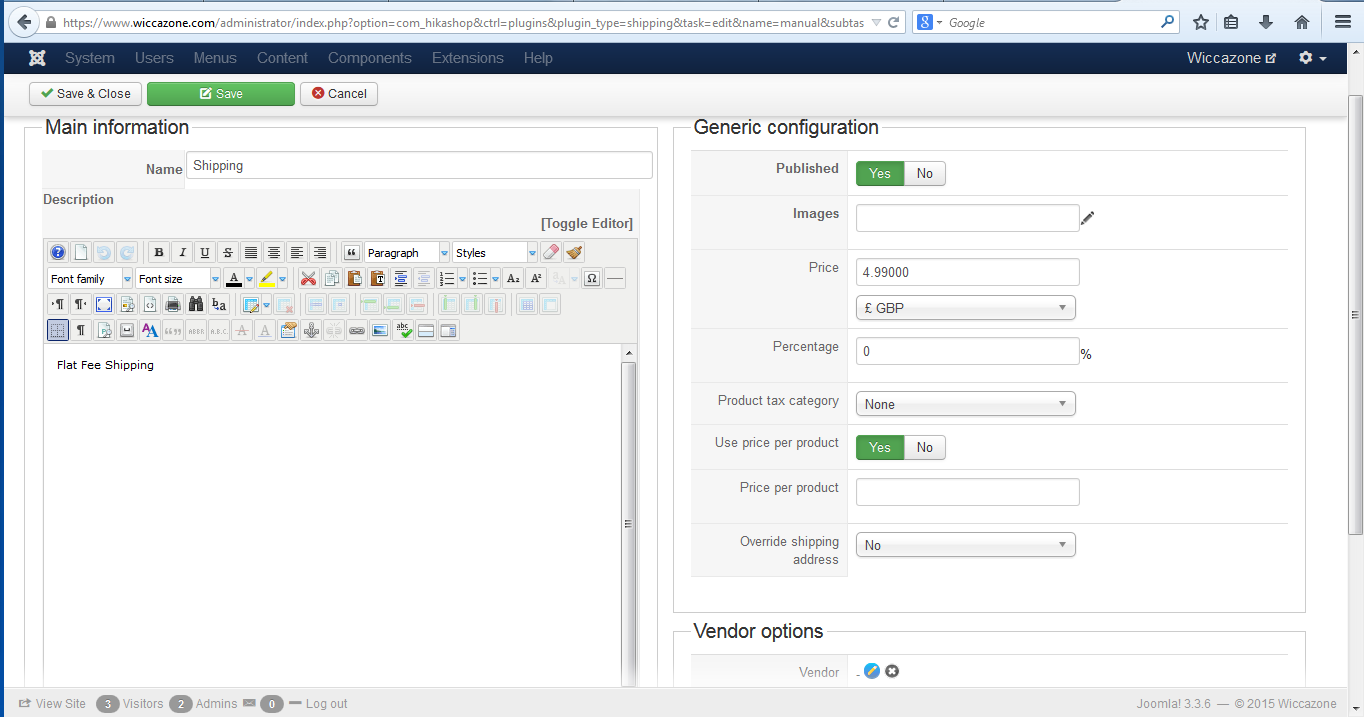Open the Paragraph format dropdown

(x=407, y=253)
